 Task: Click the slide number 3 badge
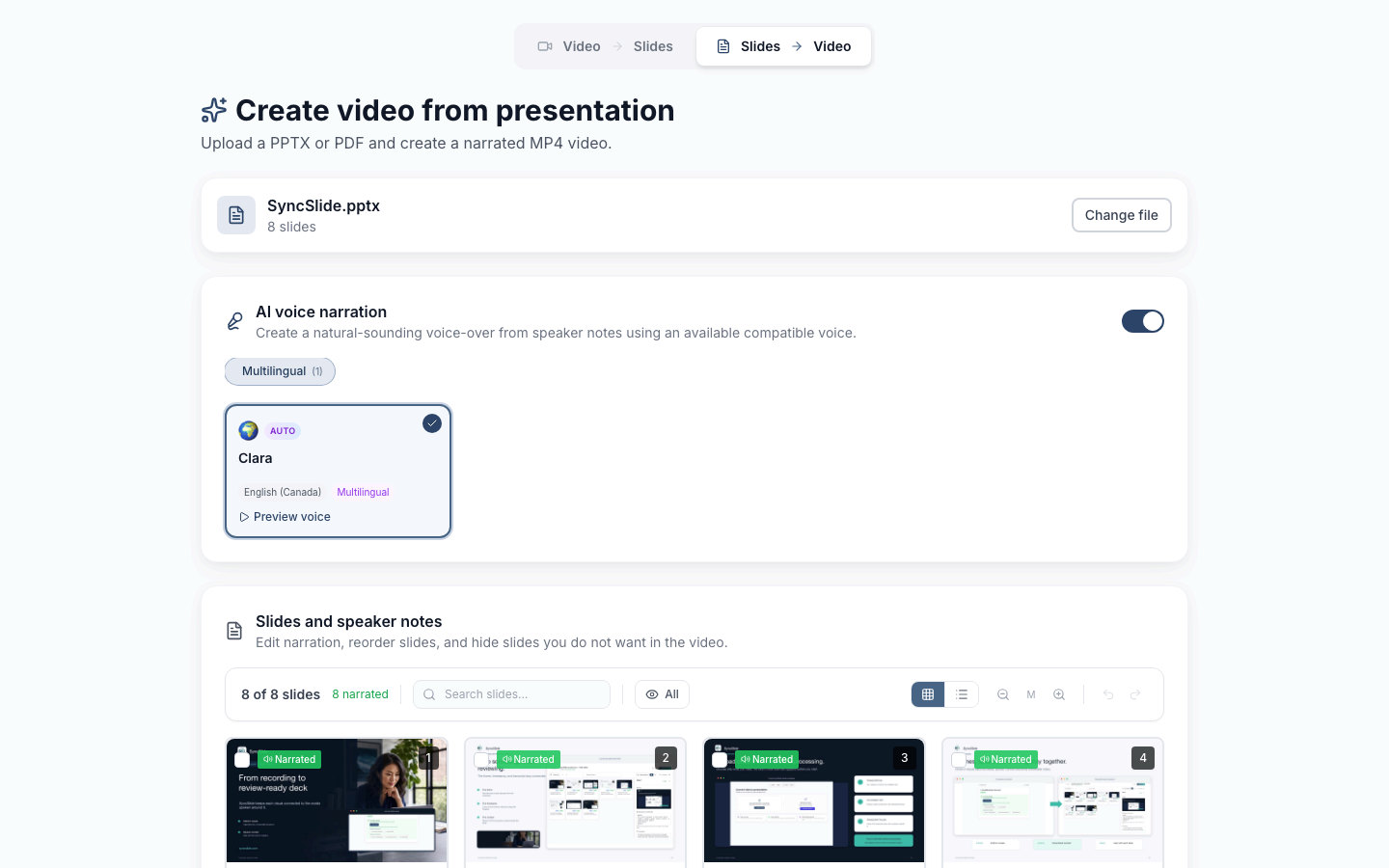point(904,758)
